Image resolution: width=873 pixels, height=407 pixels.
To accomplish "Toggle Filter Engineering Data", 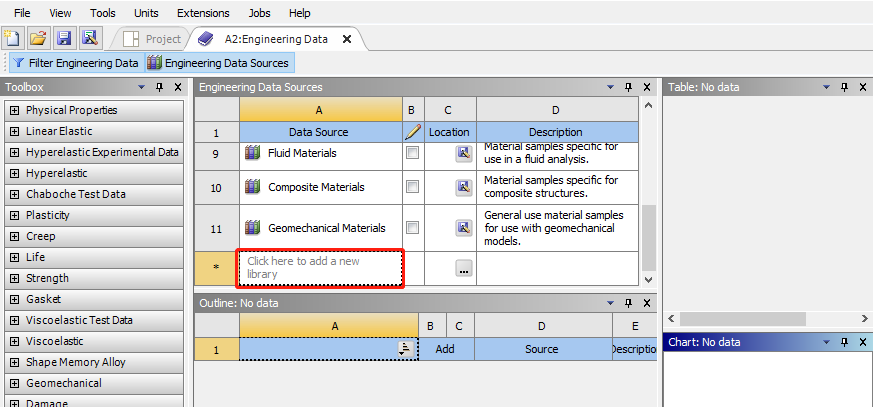I will tap(75, 63).
